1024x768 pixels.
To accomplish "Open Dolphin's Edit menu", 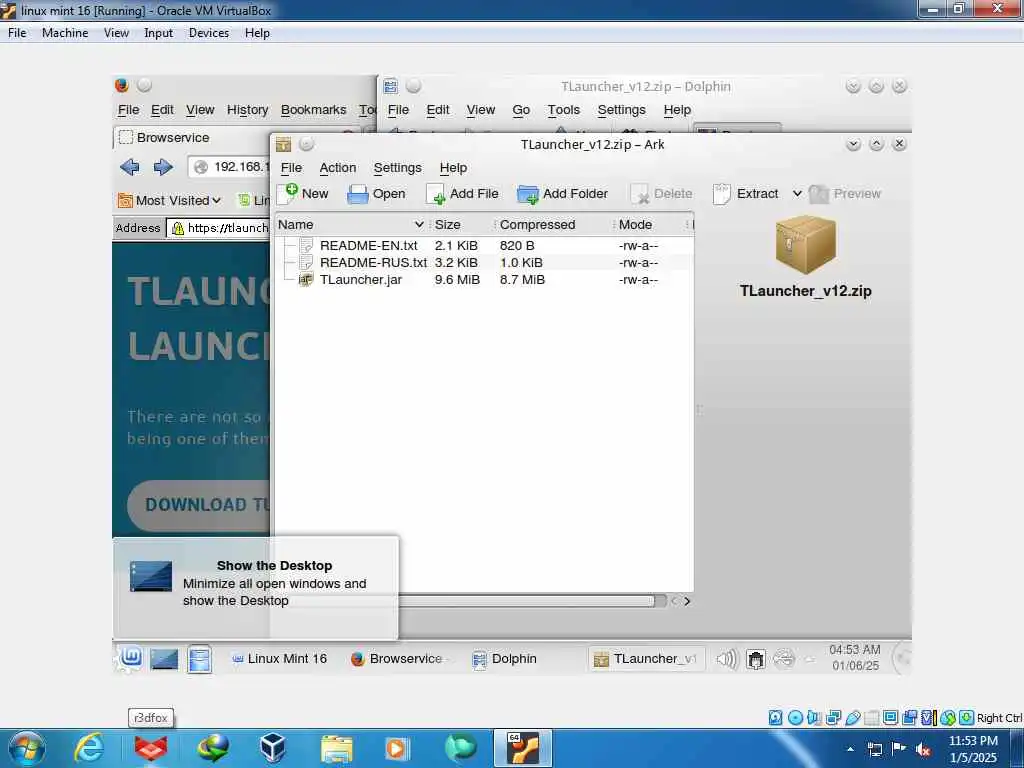I will pyautogui.click(x=438, y=110).
